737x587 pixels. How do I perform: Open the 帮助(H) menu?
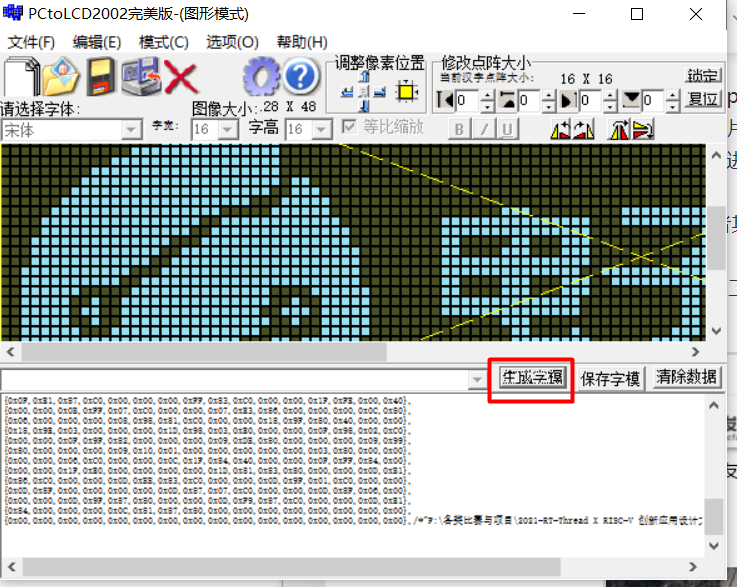pos(302,42)
